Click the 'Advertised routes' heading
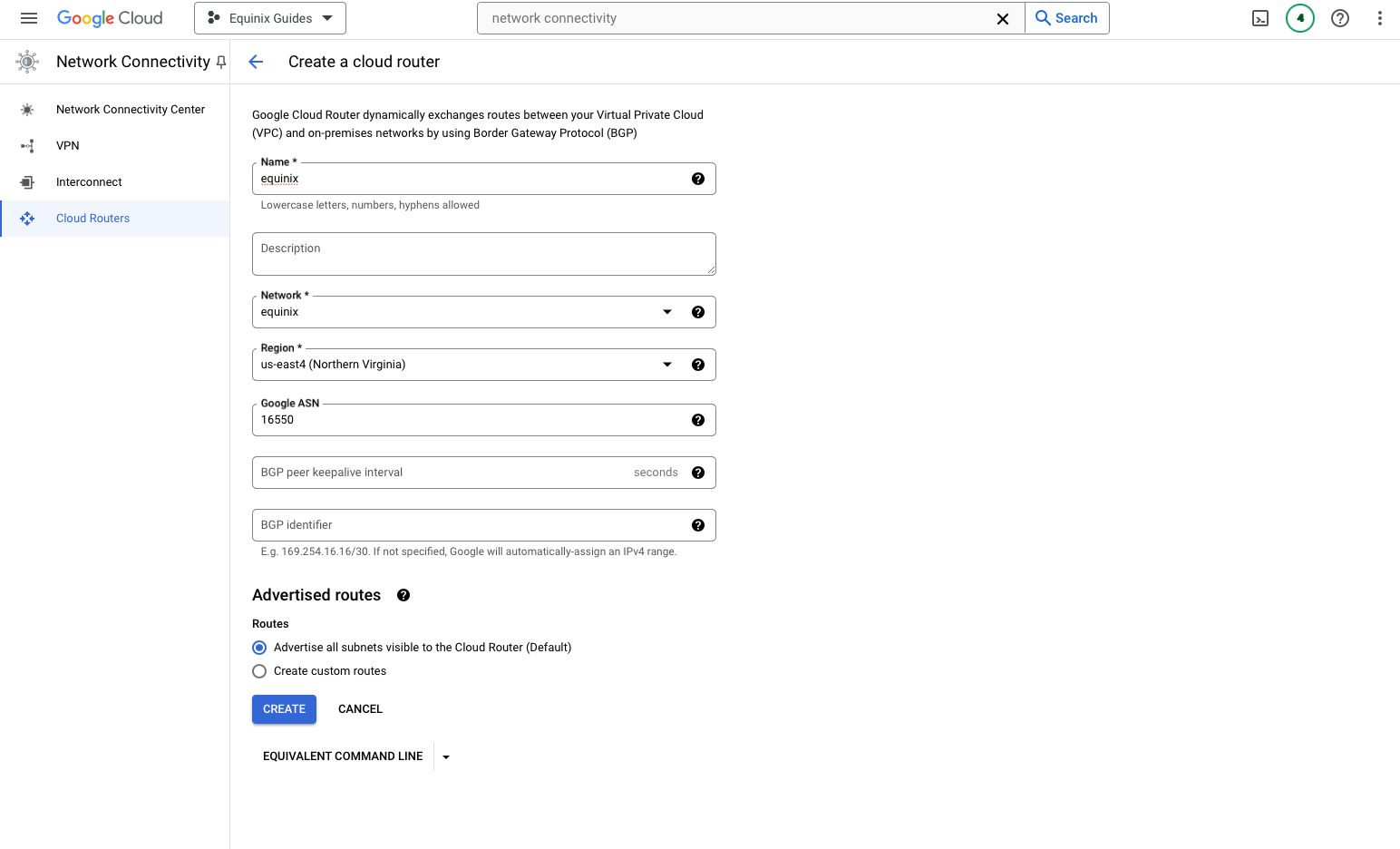1400x849 pixels. (316, 595)
